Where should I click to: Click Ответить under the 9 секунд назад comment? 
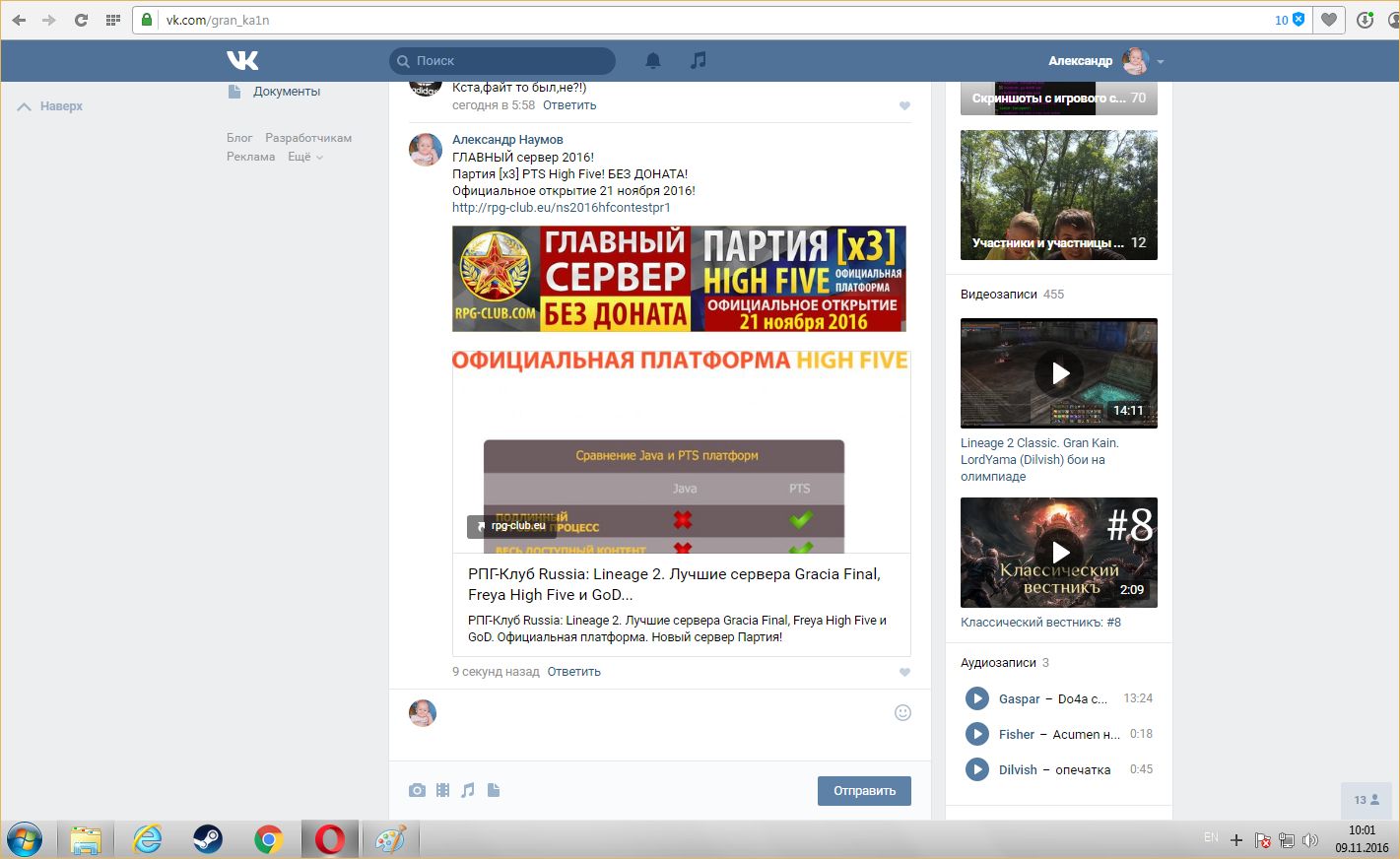pyautogui.click(x=574, y=672)
